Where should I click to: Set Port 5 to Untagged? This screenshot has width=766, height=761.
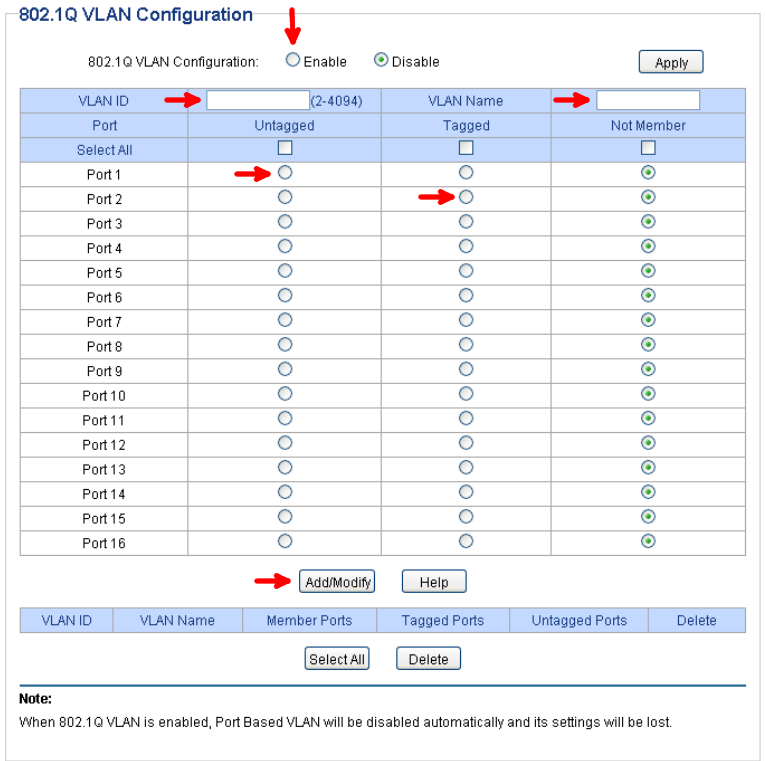point(285,271)
